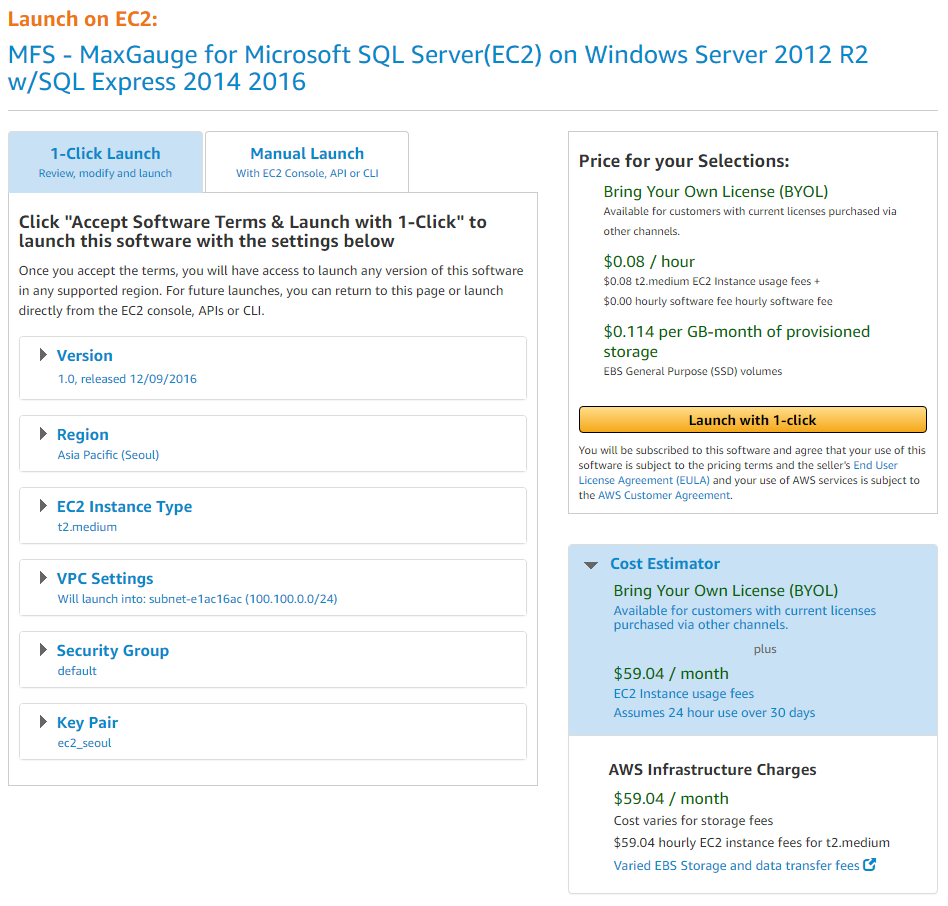Expand the Version section arrow
948x906 pixels.
[43, 355]
